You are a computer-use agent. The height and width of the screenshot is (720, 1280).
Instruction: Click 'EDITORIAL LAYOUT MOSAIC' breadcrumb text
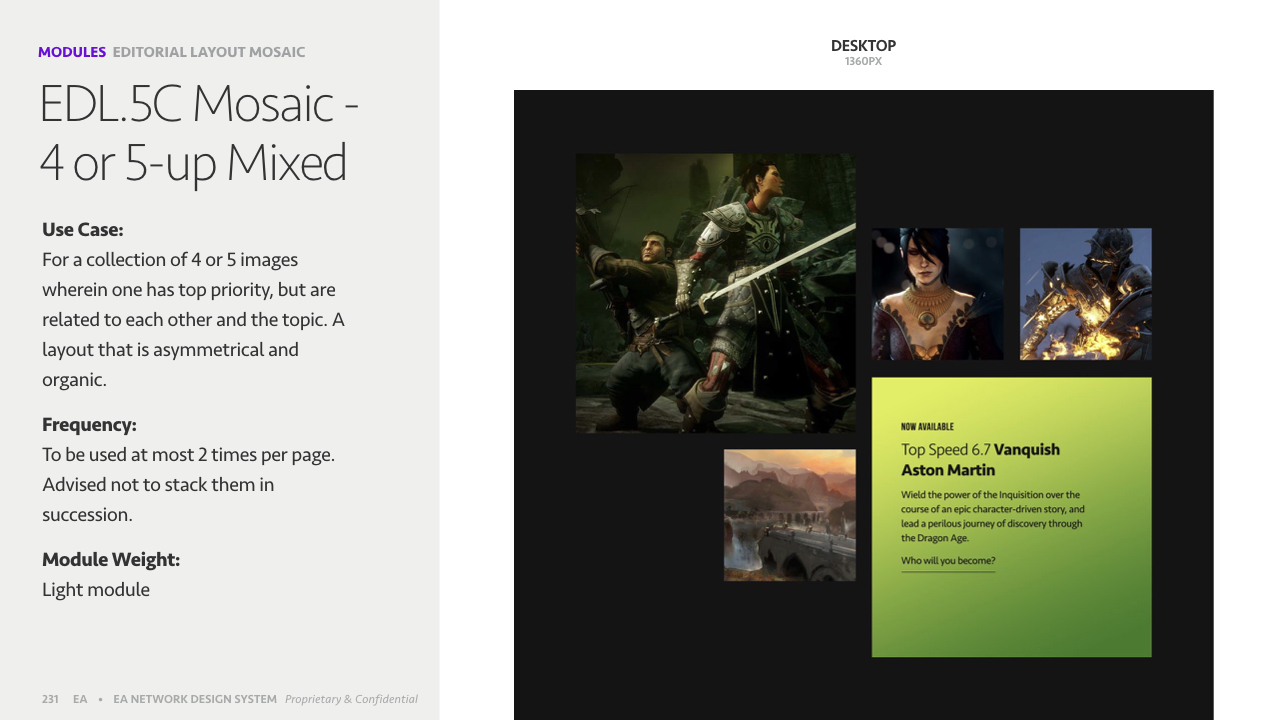209,52
